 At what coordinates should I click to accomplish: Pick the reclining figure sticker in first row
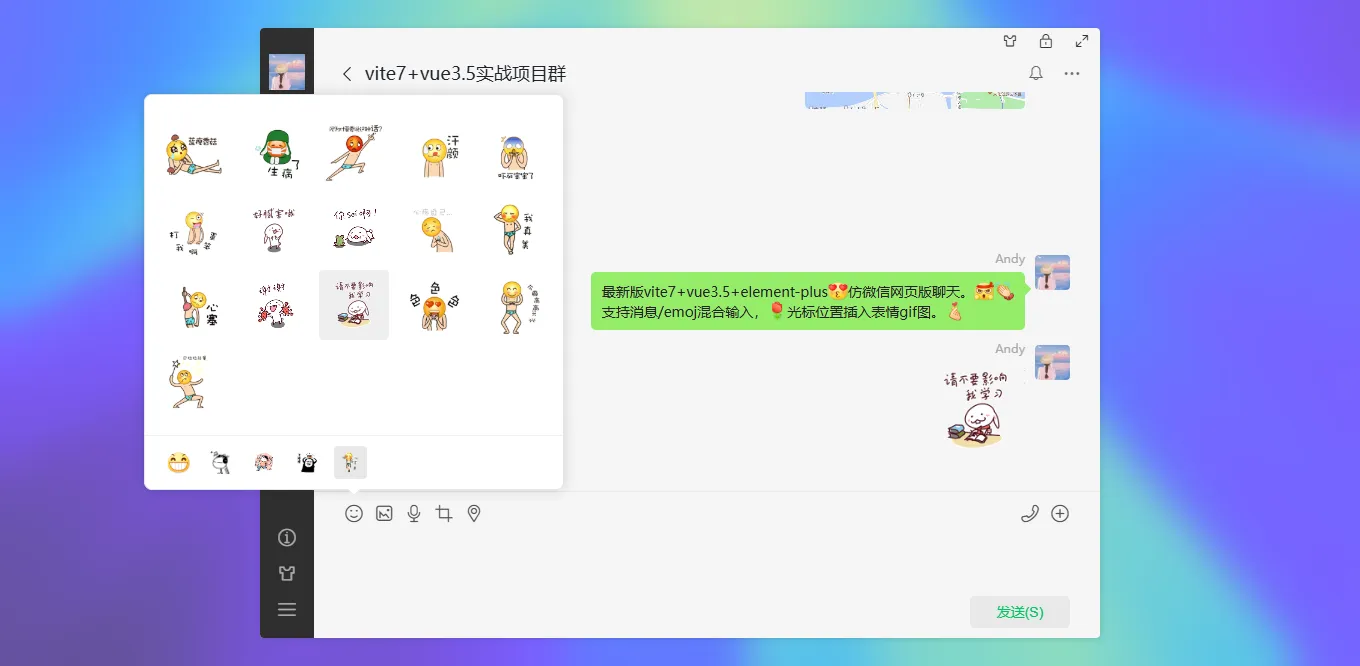pos(193,153)
